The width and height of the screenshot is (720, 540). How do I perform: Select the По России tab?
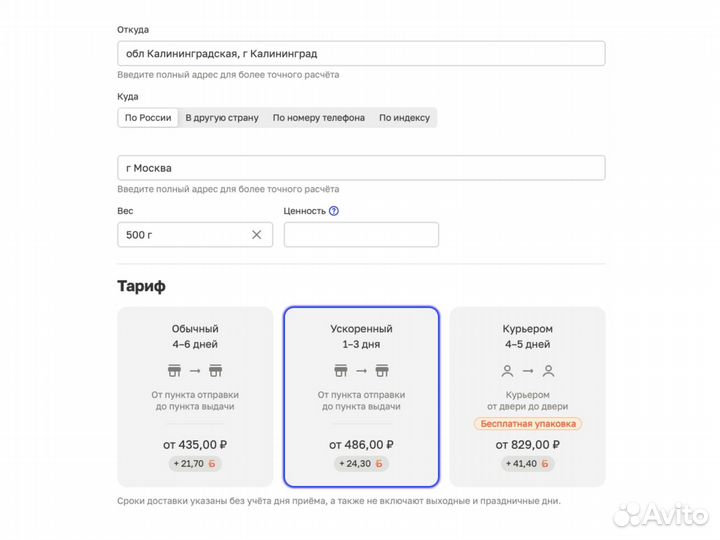148,118
